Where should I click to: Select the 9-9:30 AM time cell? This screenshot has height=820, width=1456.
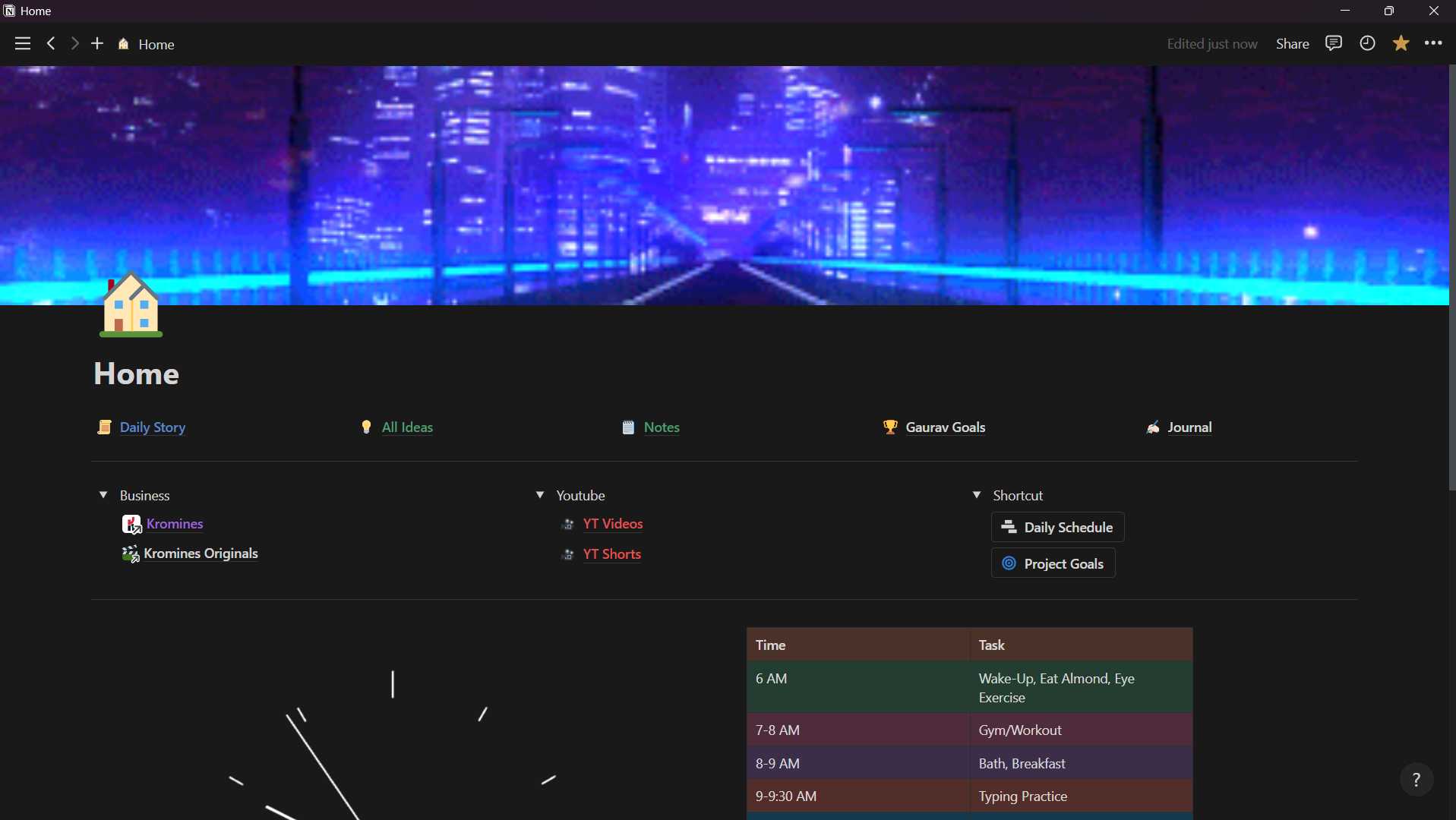pos(858,796)
